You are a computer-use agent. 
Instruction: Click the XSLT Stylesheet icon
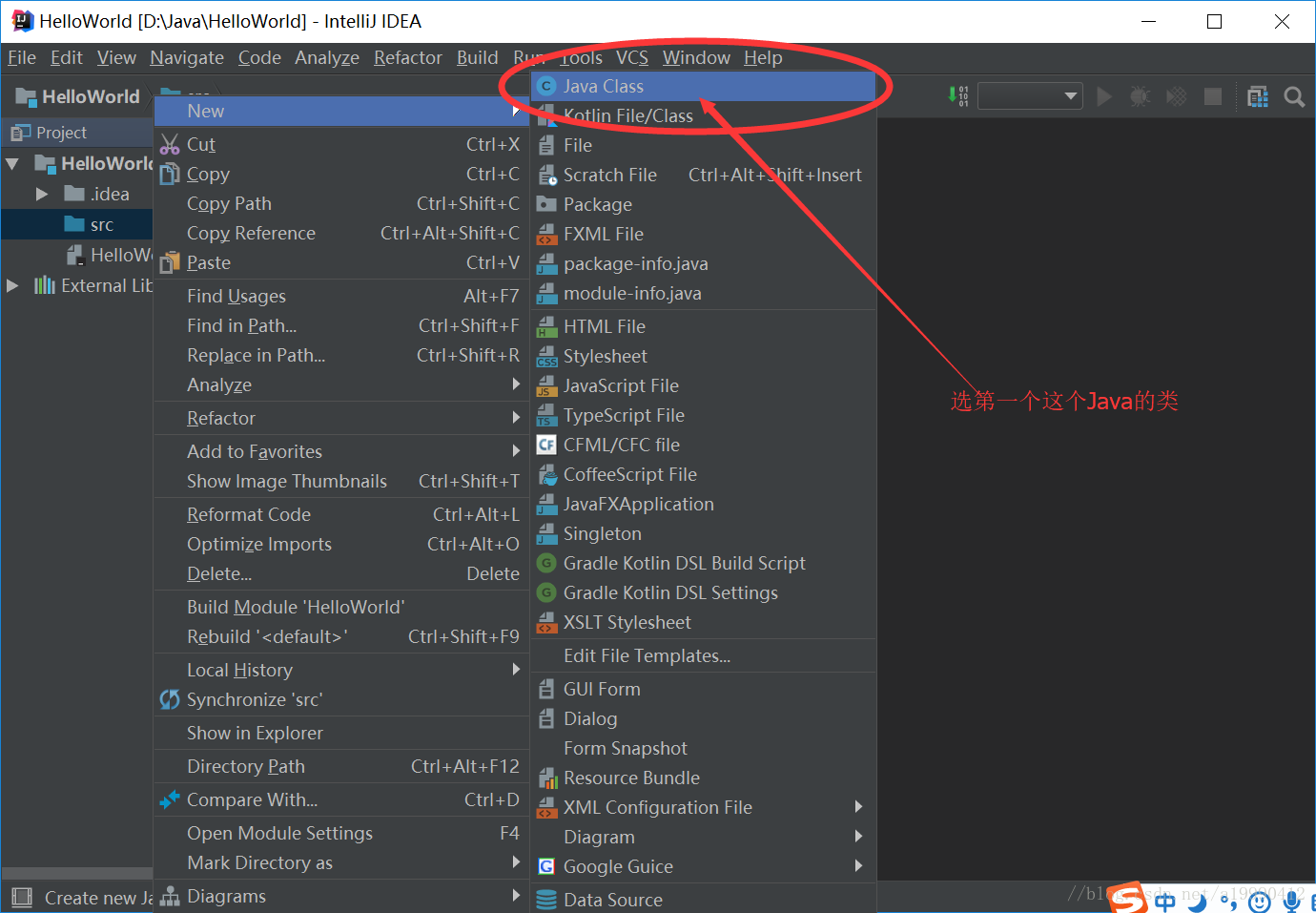point(546,622)
